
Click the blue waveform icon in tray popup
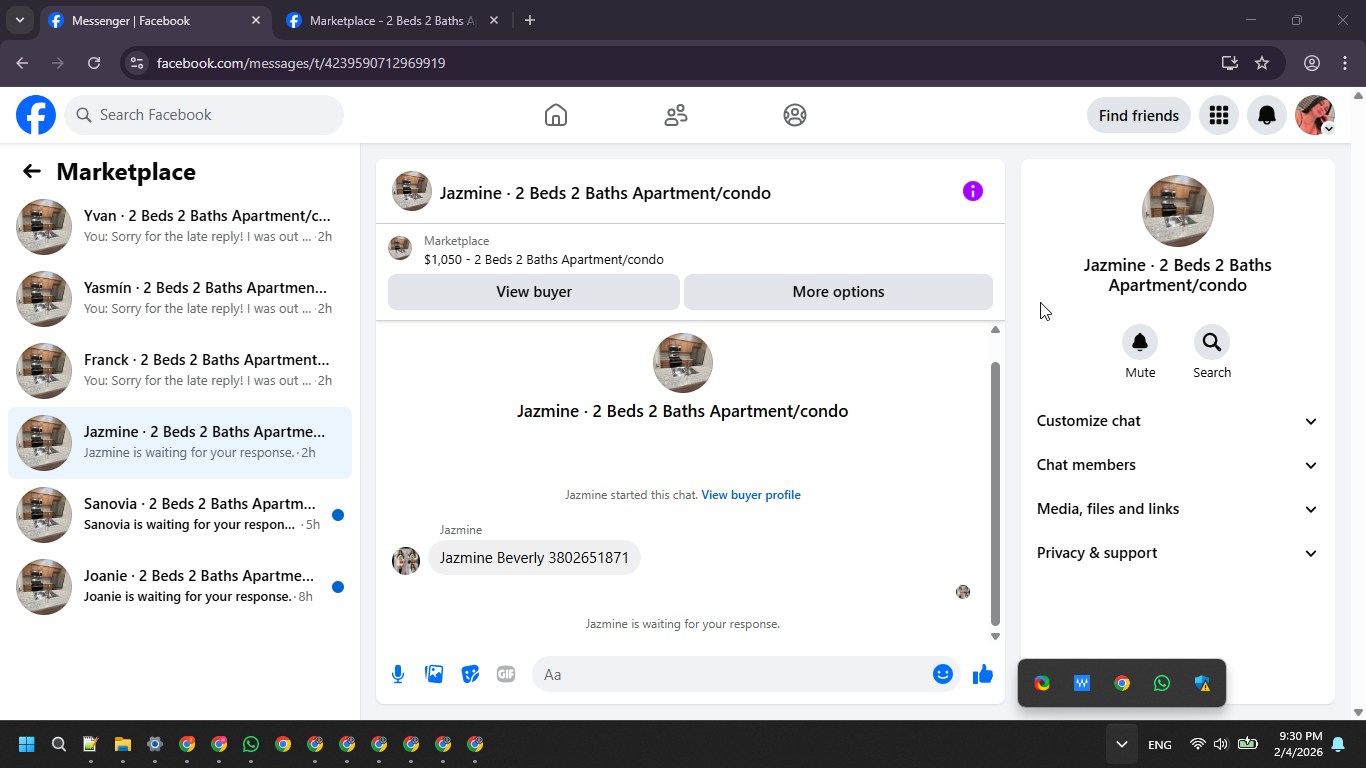click(x=1082, y=683)
